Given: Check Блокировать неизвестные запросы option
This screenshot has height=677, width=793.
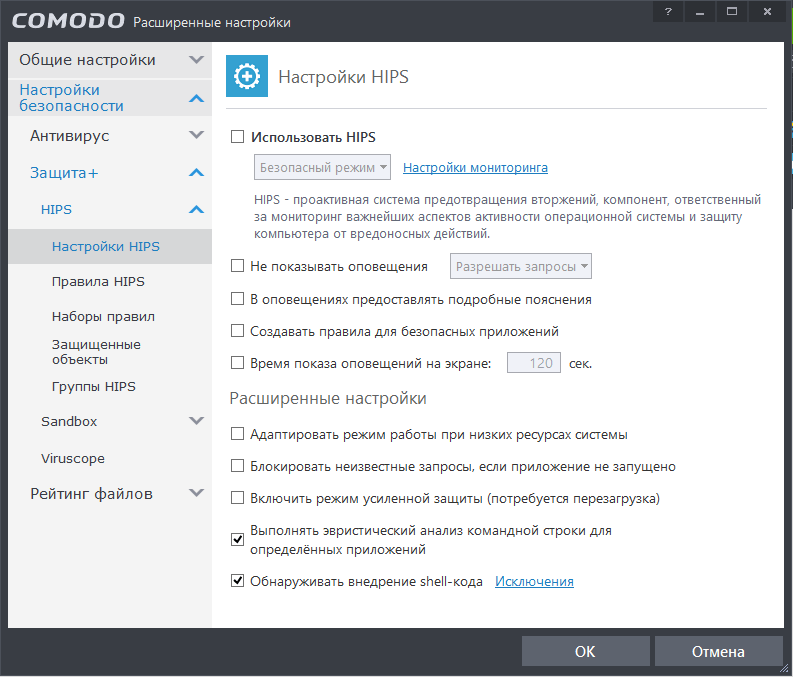Looking at the screenshot, I should [x=237, y=466].
